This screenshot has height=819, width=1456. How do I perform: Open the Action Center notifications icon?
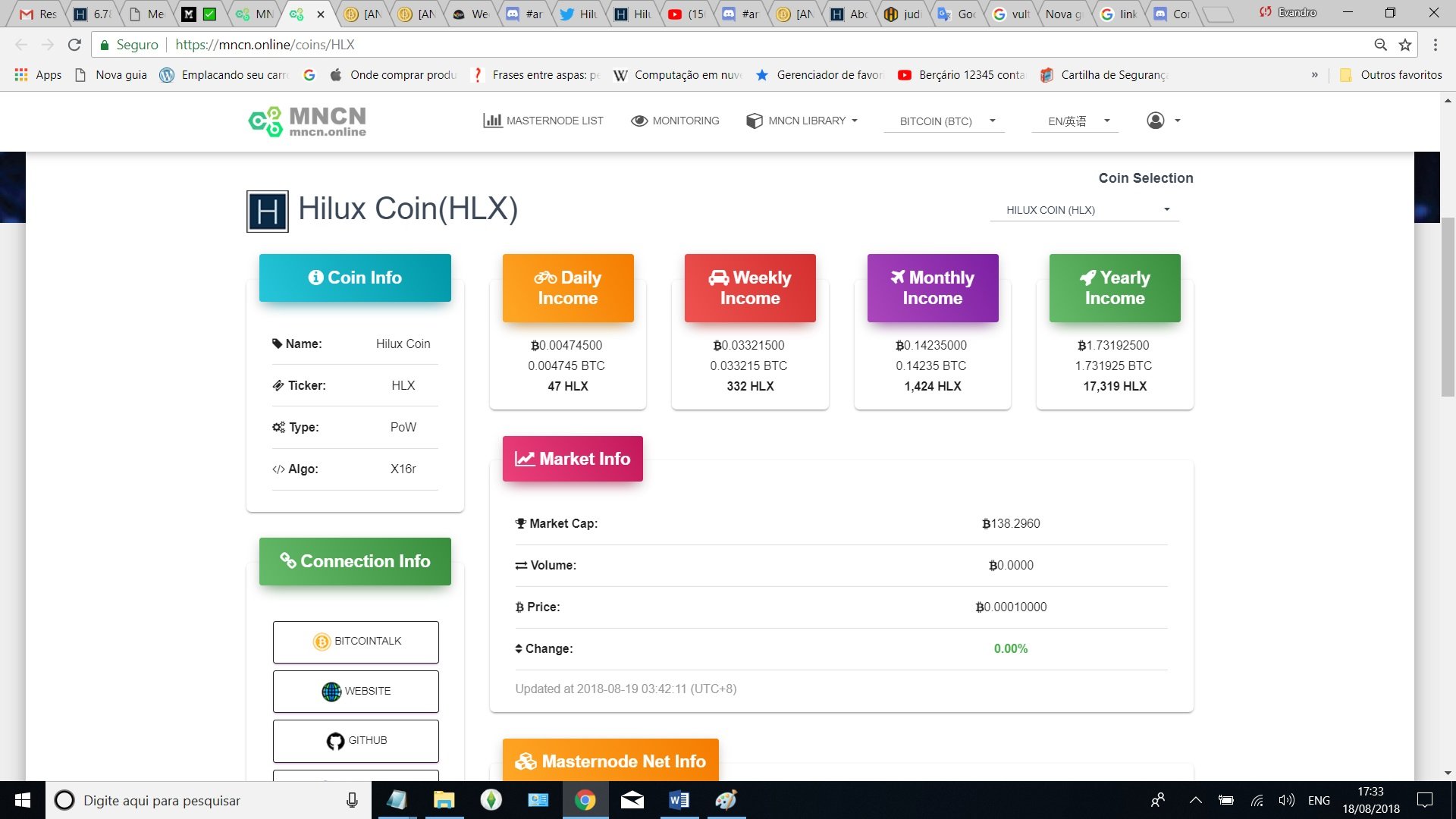(x=1425, y=800)
